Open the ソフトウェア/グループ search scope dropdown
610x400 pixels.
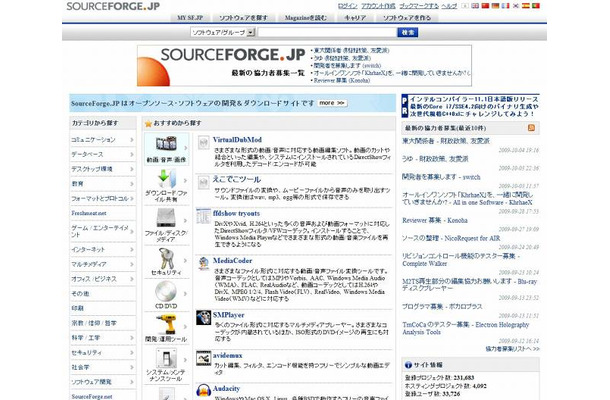click(x=223, y=32)
